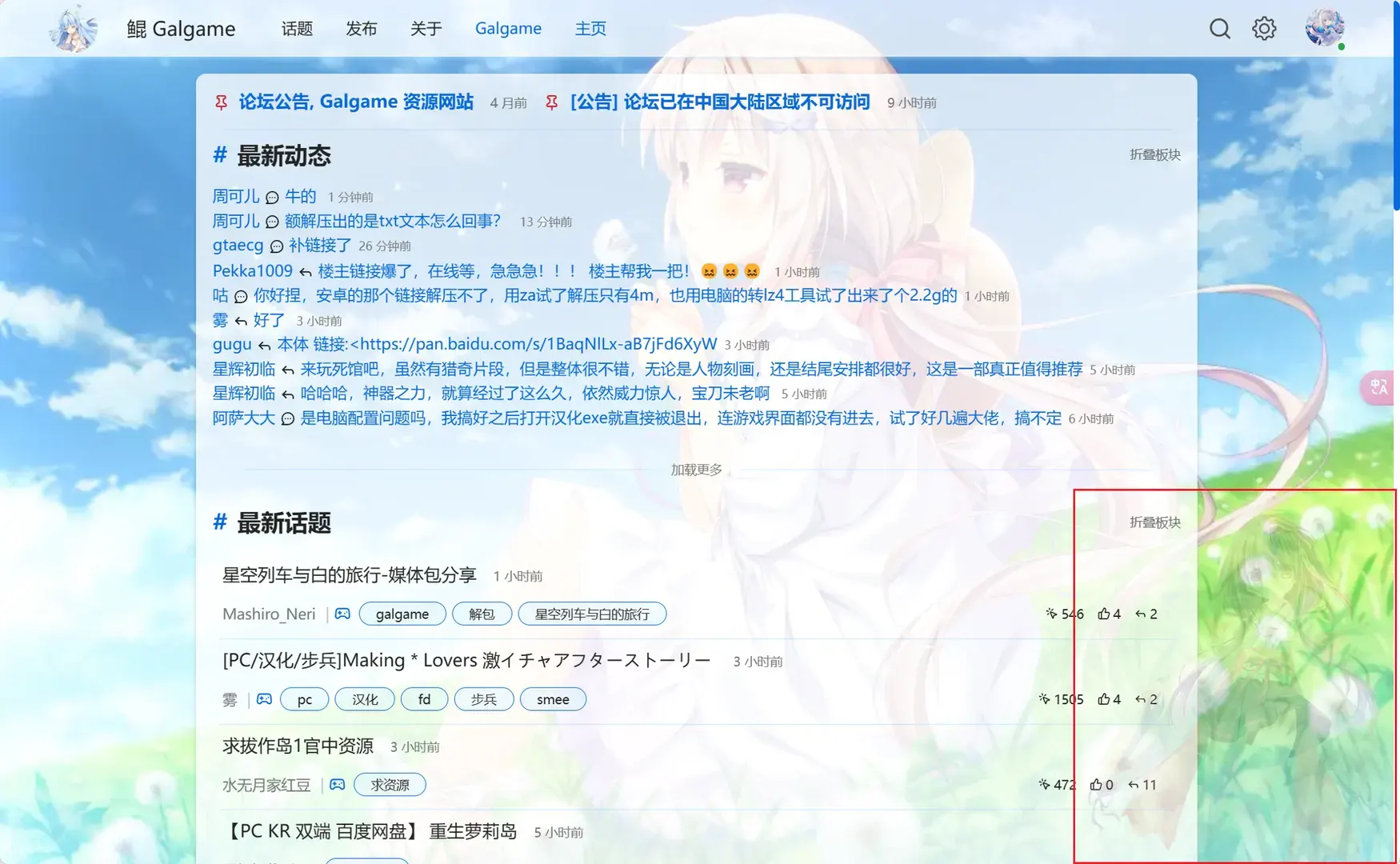Click the page vertical scrollbar thumb
The image size is (1400, 864).
(1396, 104)
